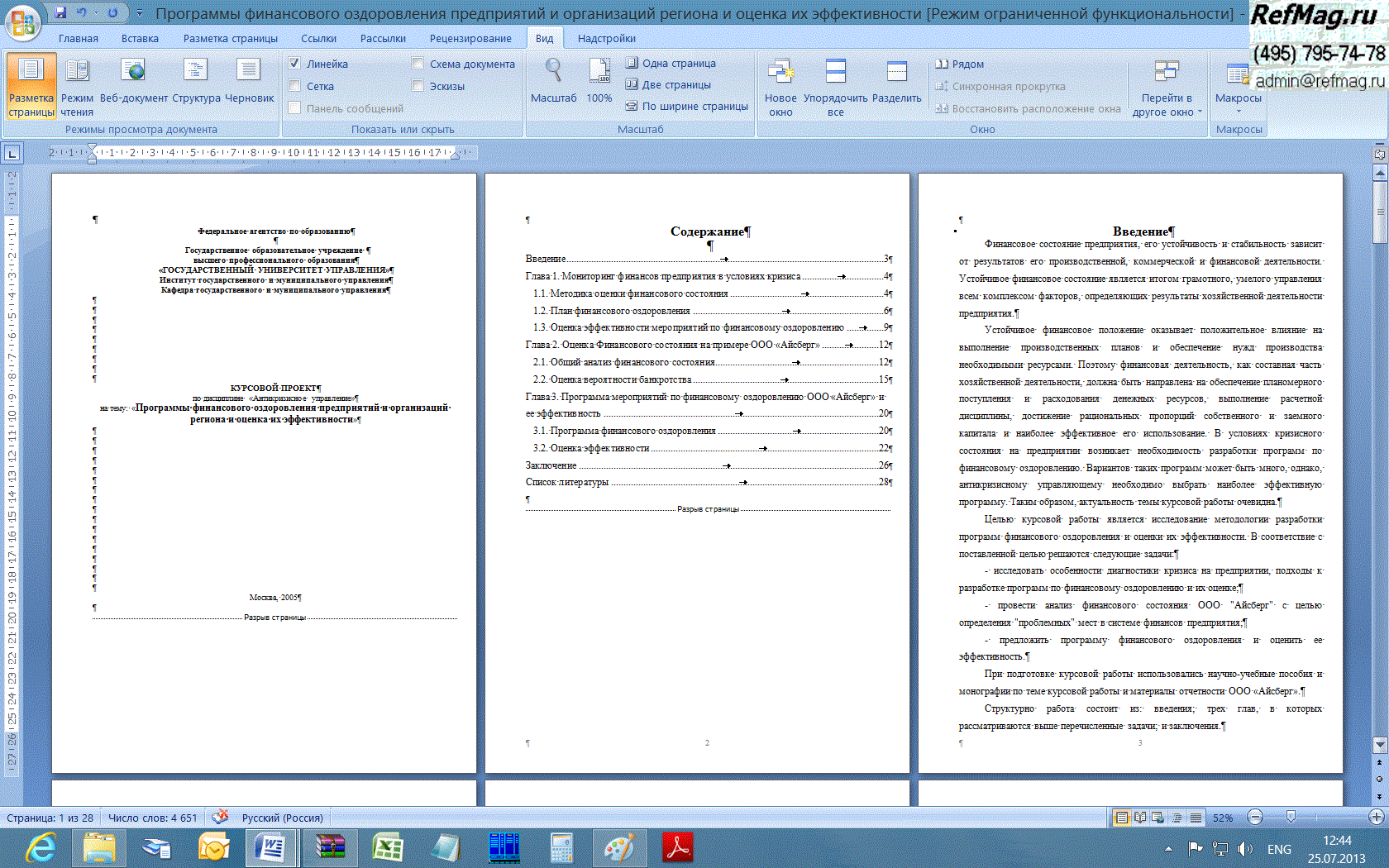Open Excel from the Windows taskbar
This screenshot has height=868, width=1389.
tap(387, 848)
